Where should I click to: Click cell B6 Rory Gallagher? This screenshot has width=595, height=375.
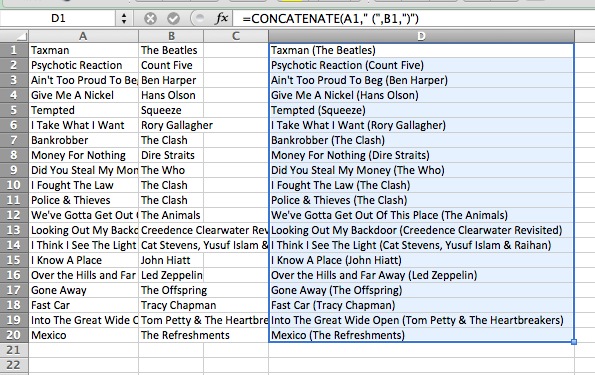[x=171, y=125]
